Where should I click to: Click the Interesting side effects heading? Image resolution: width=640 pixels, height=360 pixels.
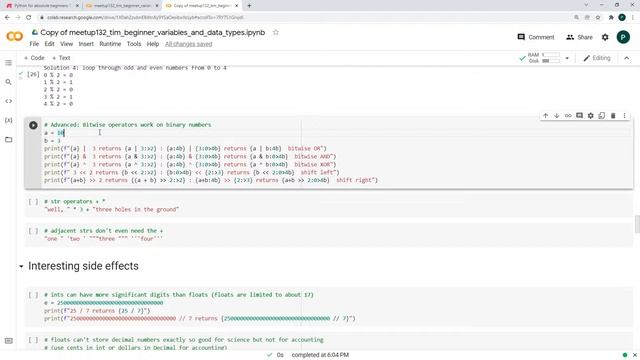tap(83, 266)
